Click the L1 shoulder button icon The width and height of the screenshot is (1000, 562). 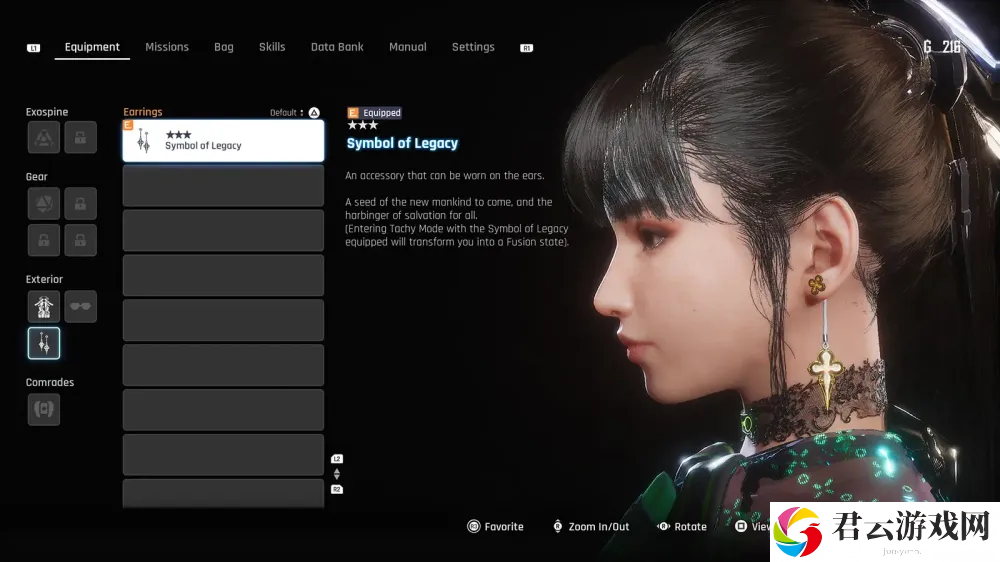(33, 48)
